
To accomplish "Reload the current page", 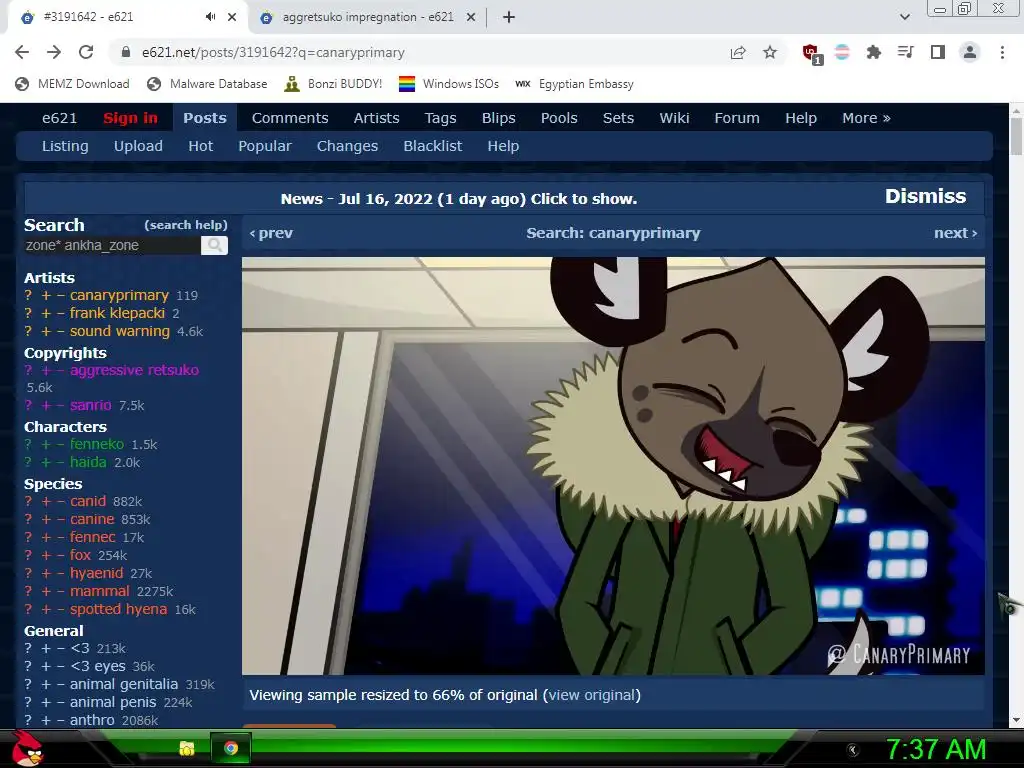I will click(x=86, y=52).
